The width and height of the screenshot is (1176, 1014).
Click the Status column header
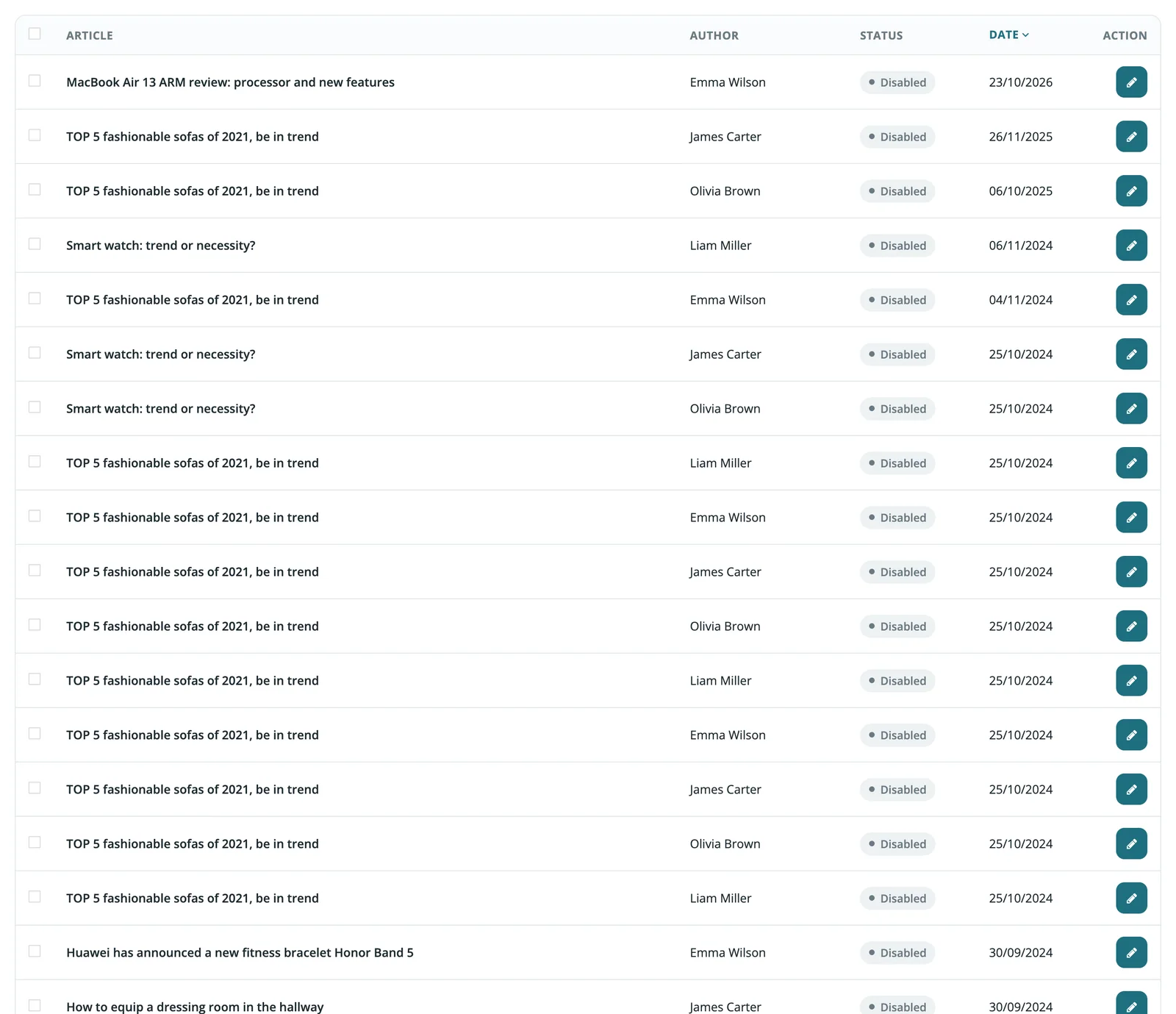point(881,35)
